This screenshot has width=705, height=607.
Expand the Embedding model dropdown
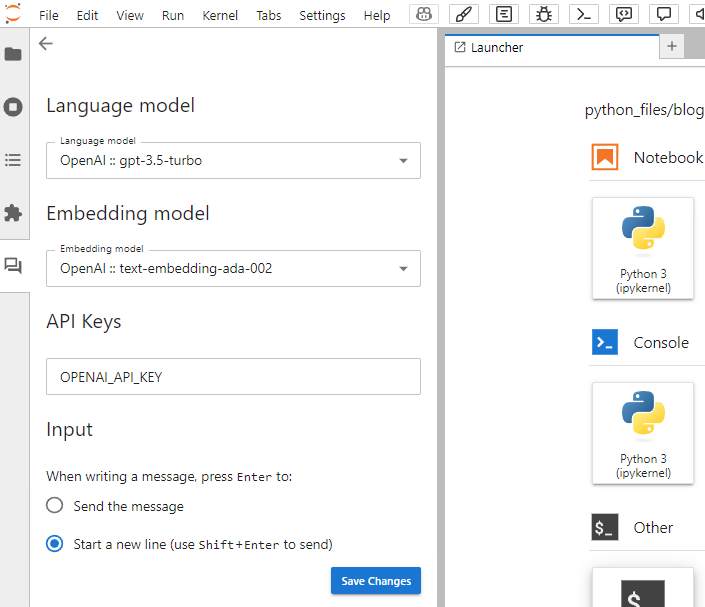(233, 268)
